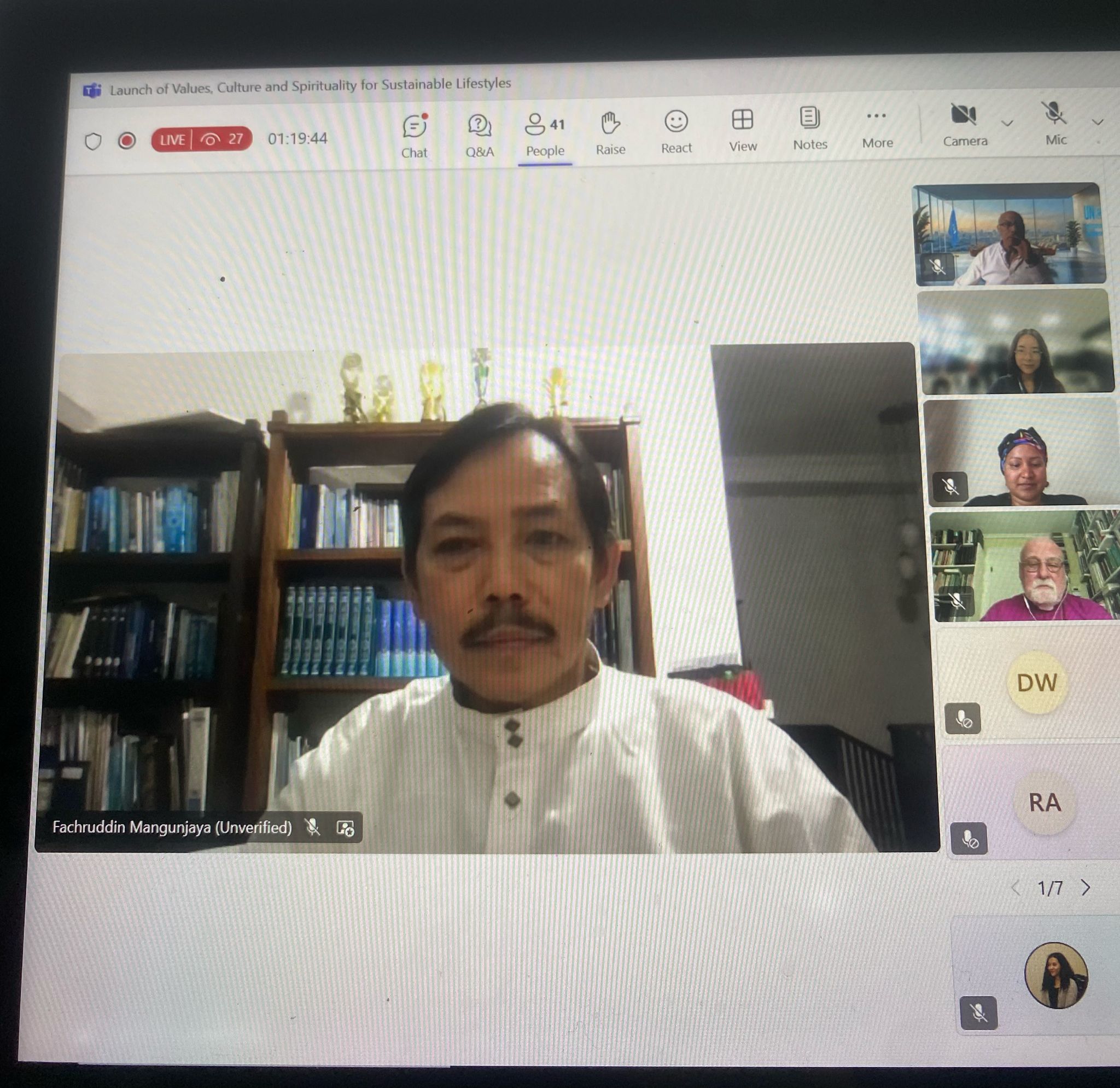Screen dimensions: 1120x1088
Task: Raise your hand in the meeting
Action: (610, 133)
